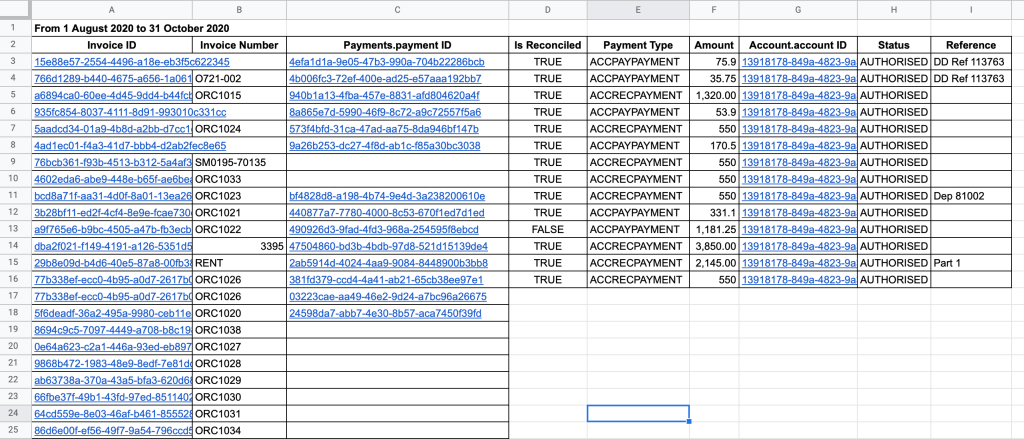Open invoice link starting 8694c9c5-7097
Screen dimensions: 1024x439
pos(113,331)
